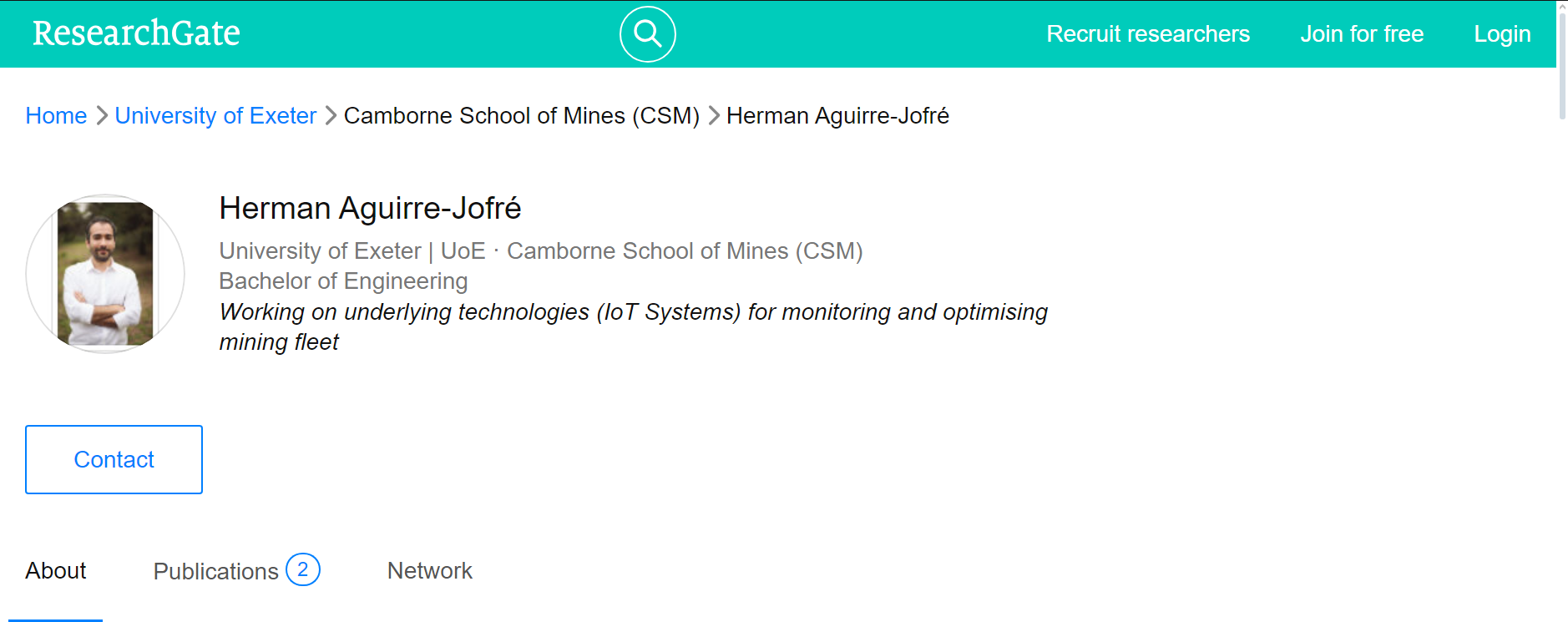The image size is (1568, 622).
Task: Open the search by clicking magnifier icon
Action: tap(647, 33)
